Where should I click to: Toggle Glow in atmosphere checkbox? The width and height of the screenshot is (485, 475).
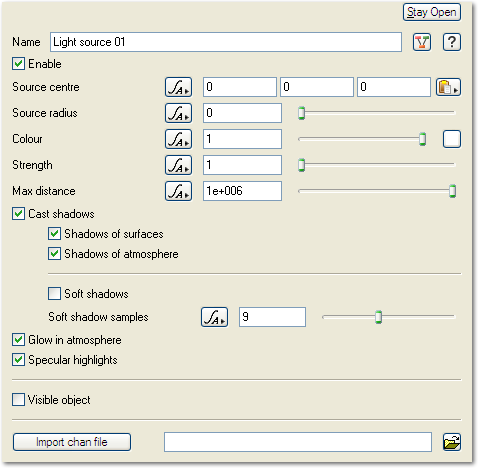pyautogui.click(x=18, y=340)
